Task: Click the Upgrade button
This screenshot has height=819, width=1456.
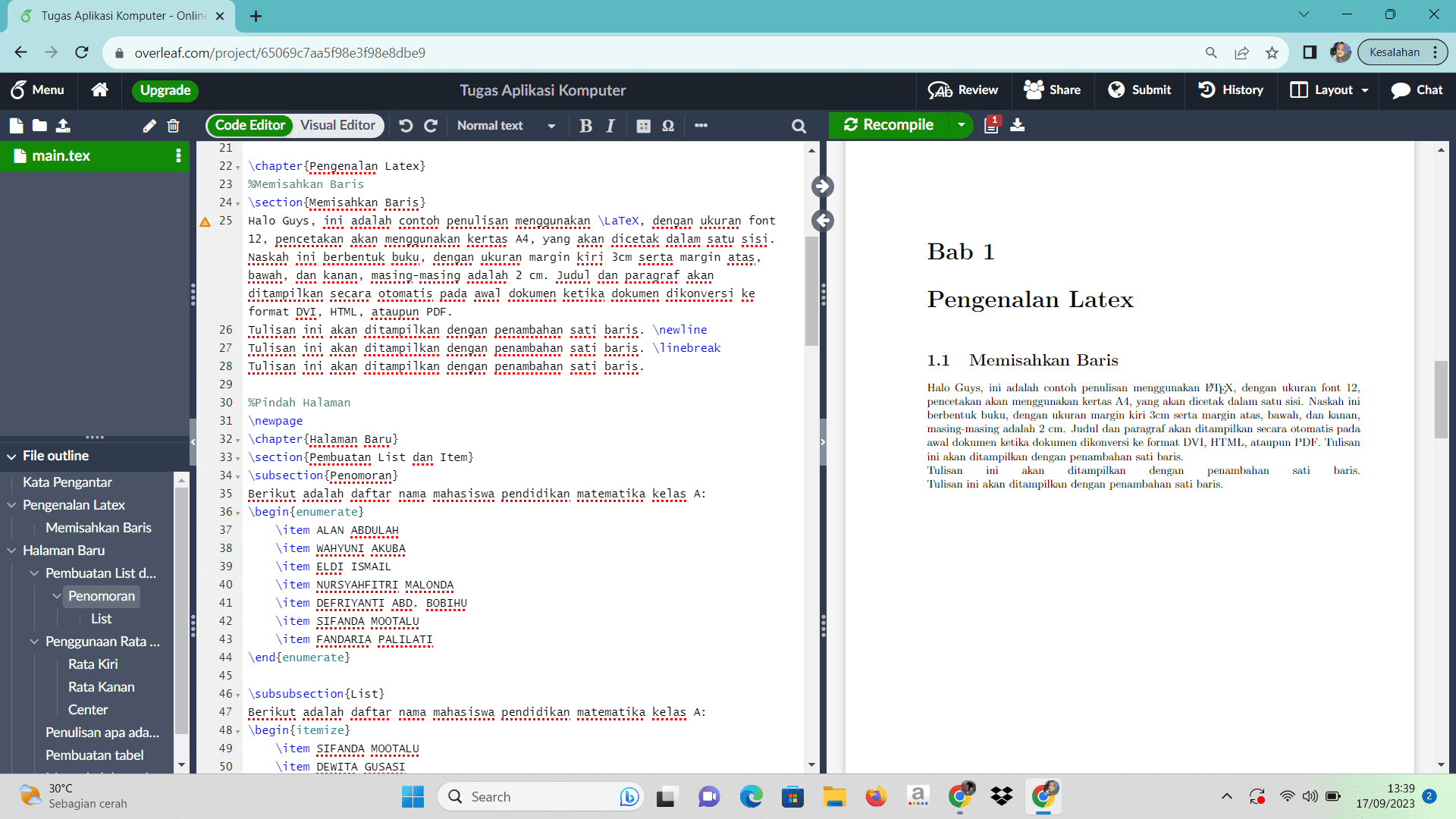Action: coord(165,90)
